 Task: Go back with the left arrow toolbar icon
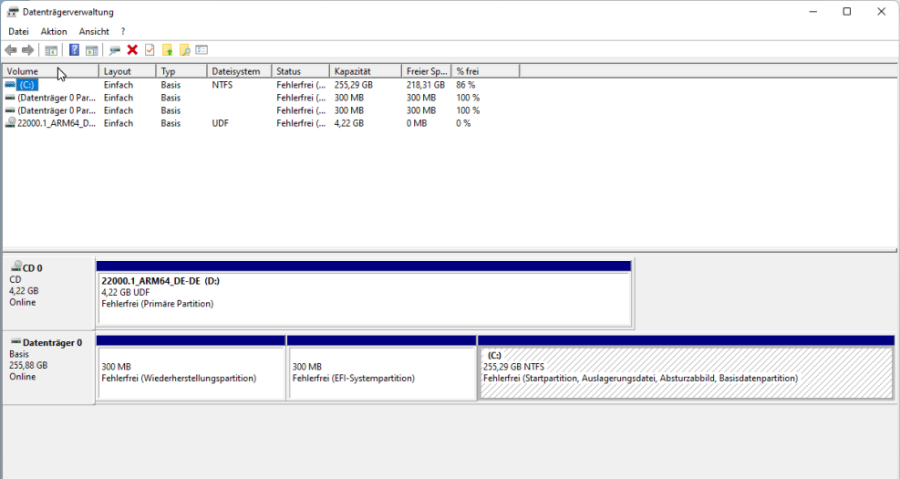point(10,50)
